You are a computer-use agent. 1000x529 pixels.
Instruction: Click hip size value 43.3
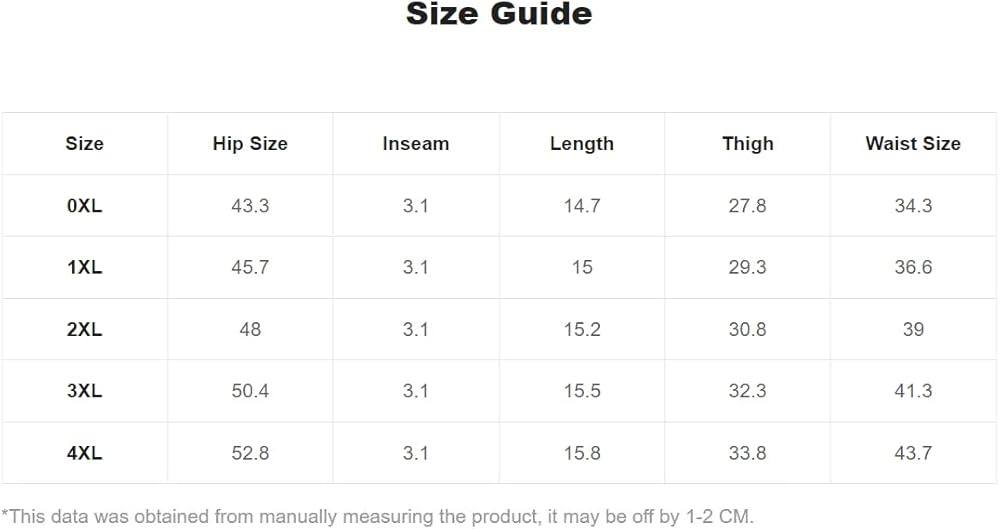250,206
